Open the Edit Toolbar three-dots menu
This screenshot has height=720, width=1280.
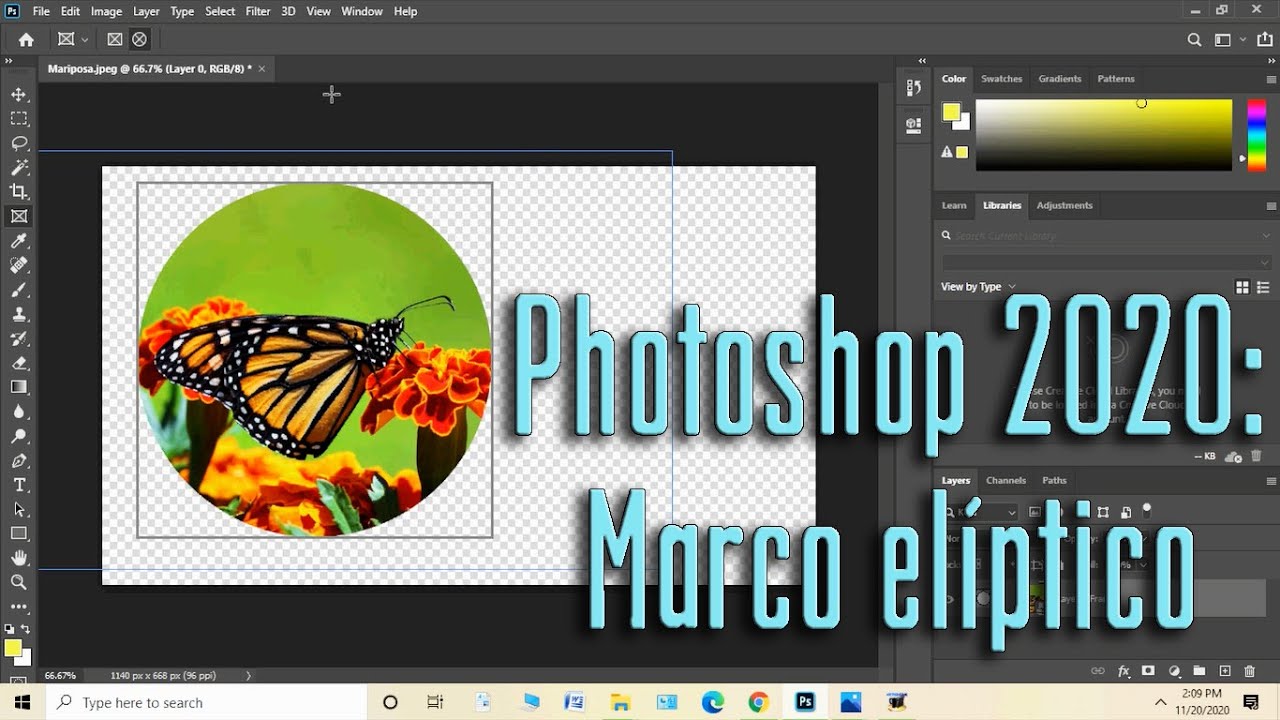[x=19, y=607]
